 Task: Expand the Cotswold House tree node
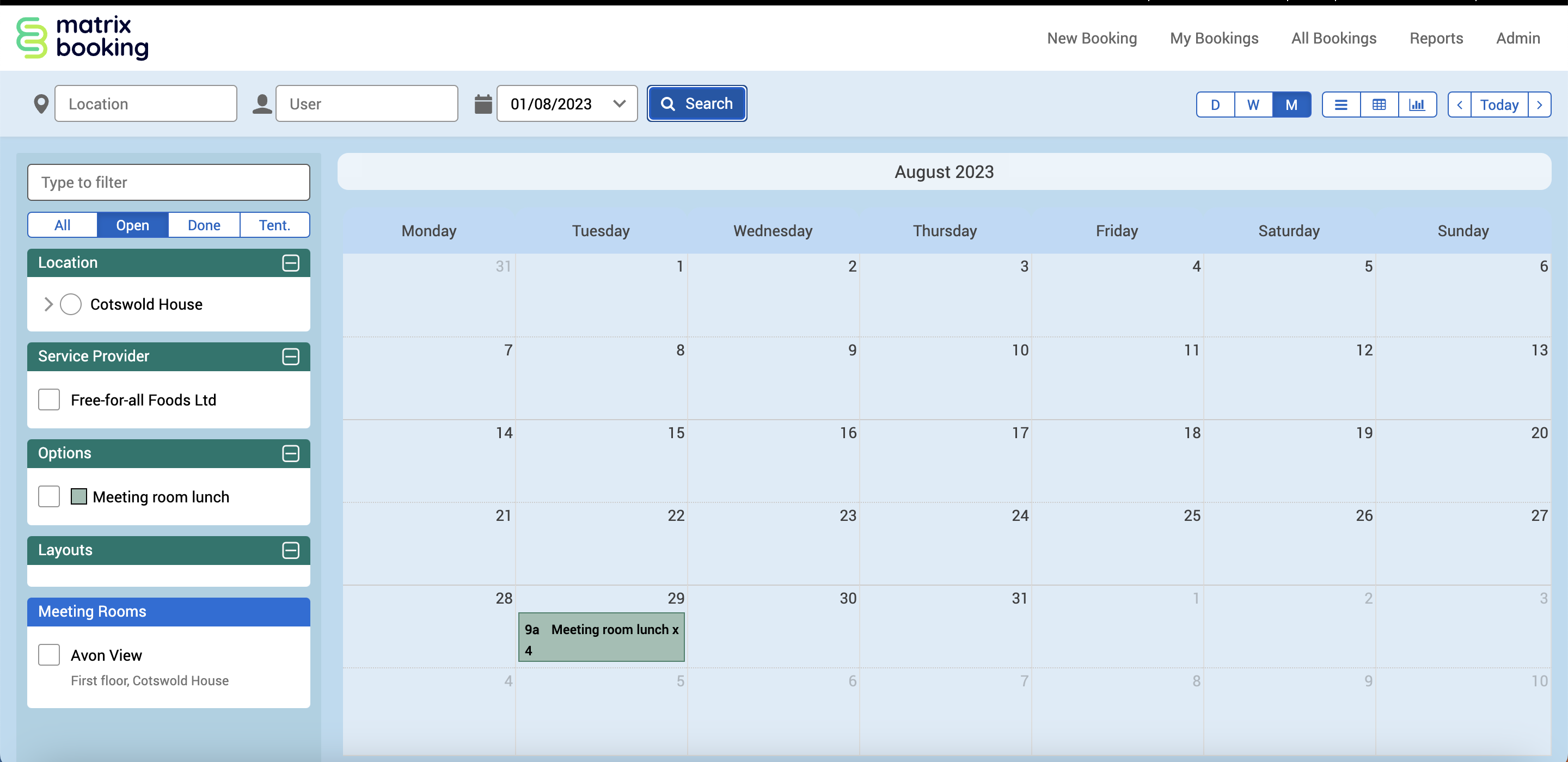48,304
